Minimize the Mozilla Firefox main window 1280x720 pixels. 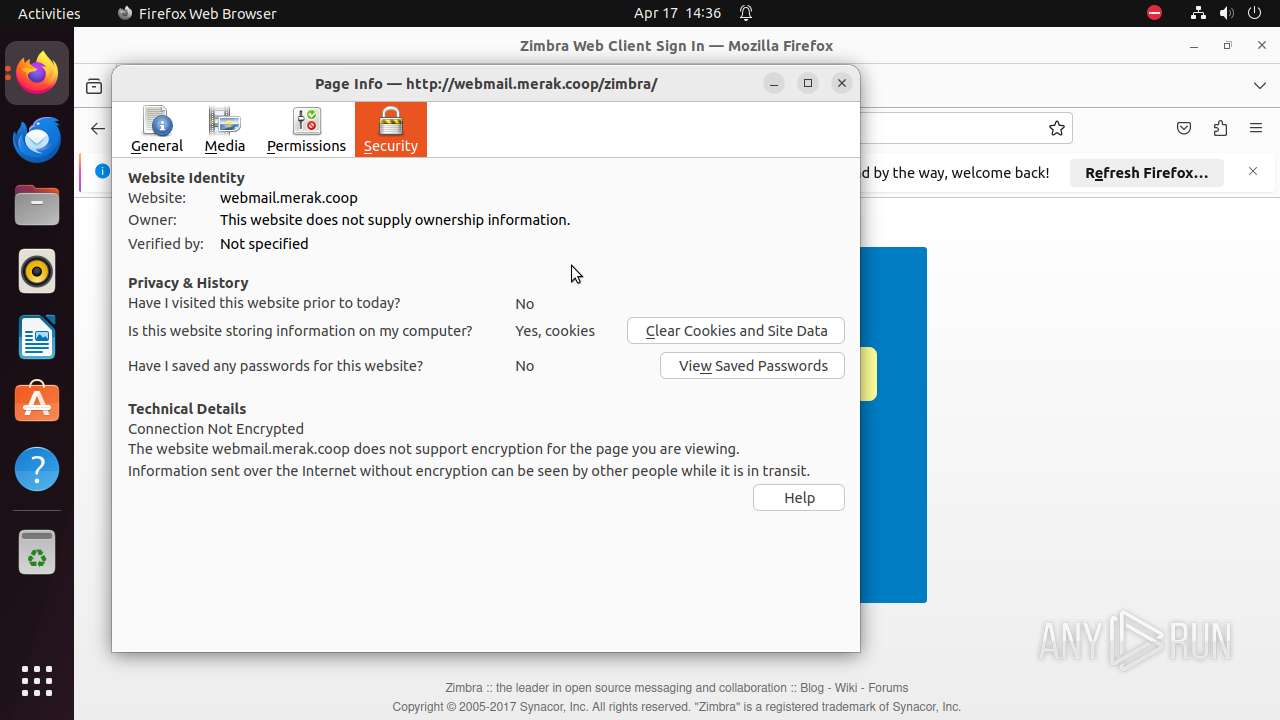(x=1194, y=46)
